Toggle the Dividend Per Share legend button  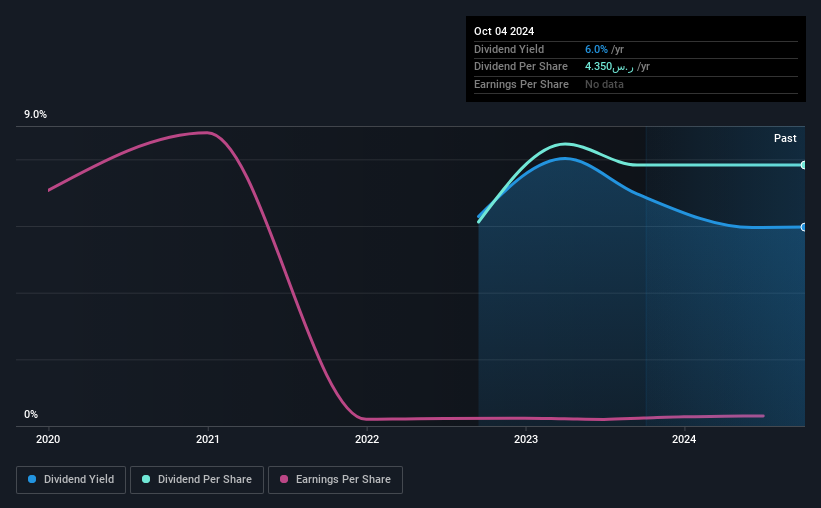[197, 480]
